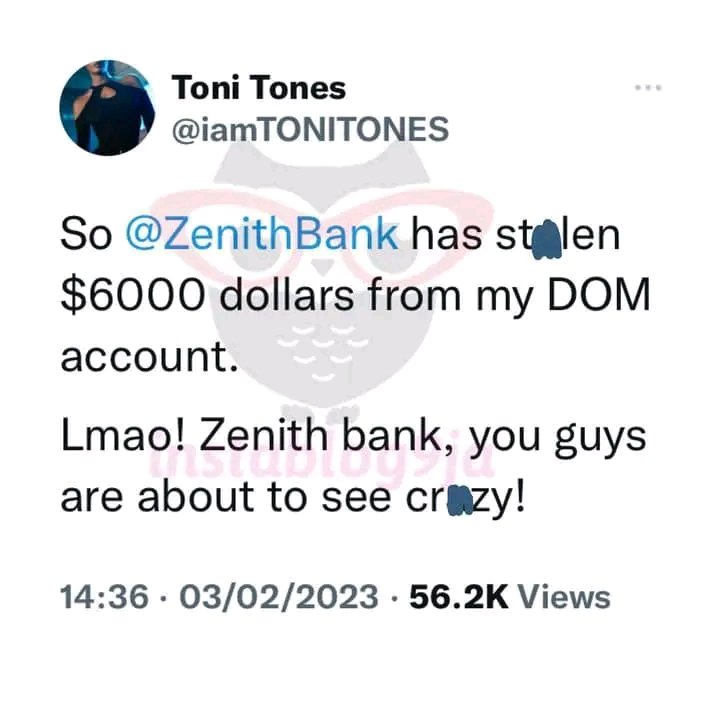Click the 'Lmao!' word in tweet

(x=122, y=435)
